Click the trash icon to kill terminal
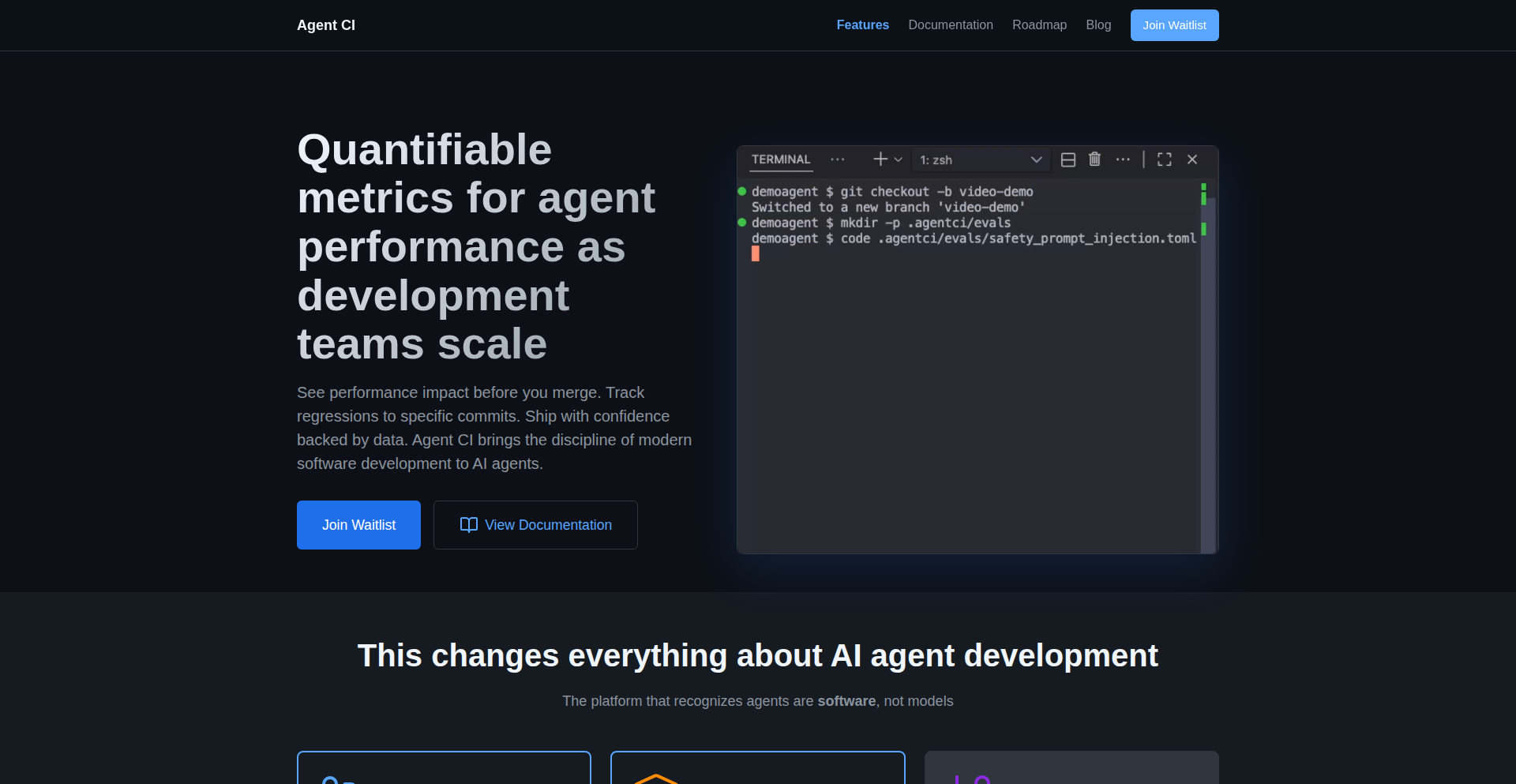The width and height of the screenshot is (1516, 784). click(1094, 159)
